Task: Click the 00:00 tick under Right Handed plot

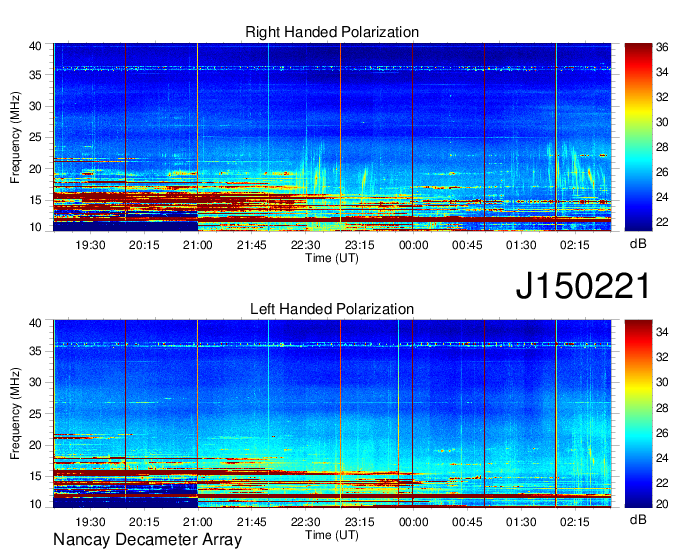Action: (x=413, y=245)
